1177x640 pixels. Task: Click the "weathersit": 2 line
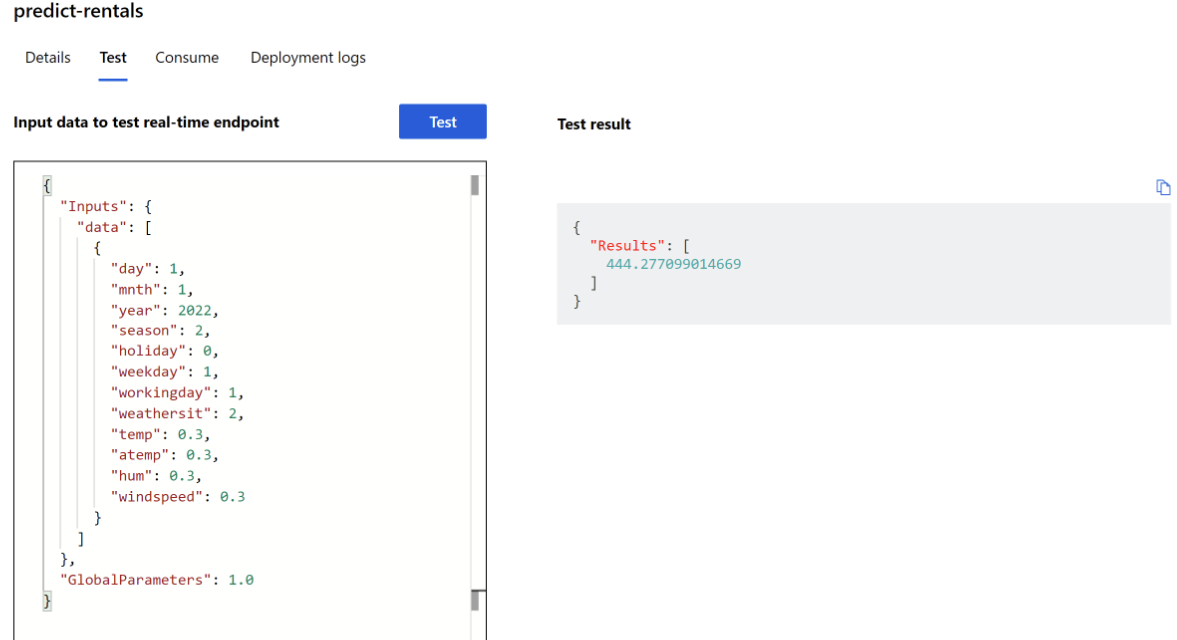tap(177, 413)
